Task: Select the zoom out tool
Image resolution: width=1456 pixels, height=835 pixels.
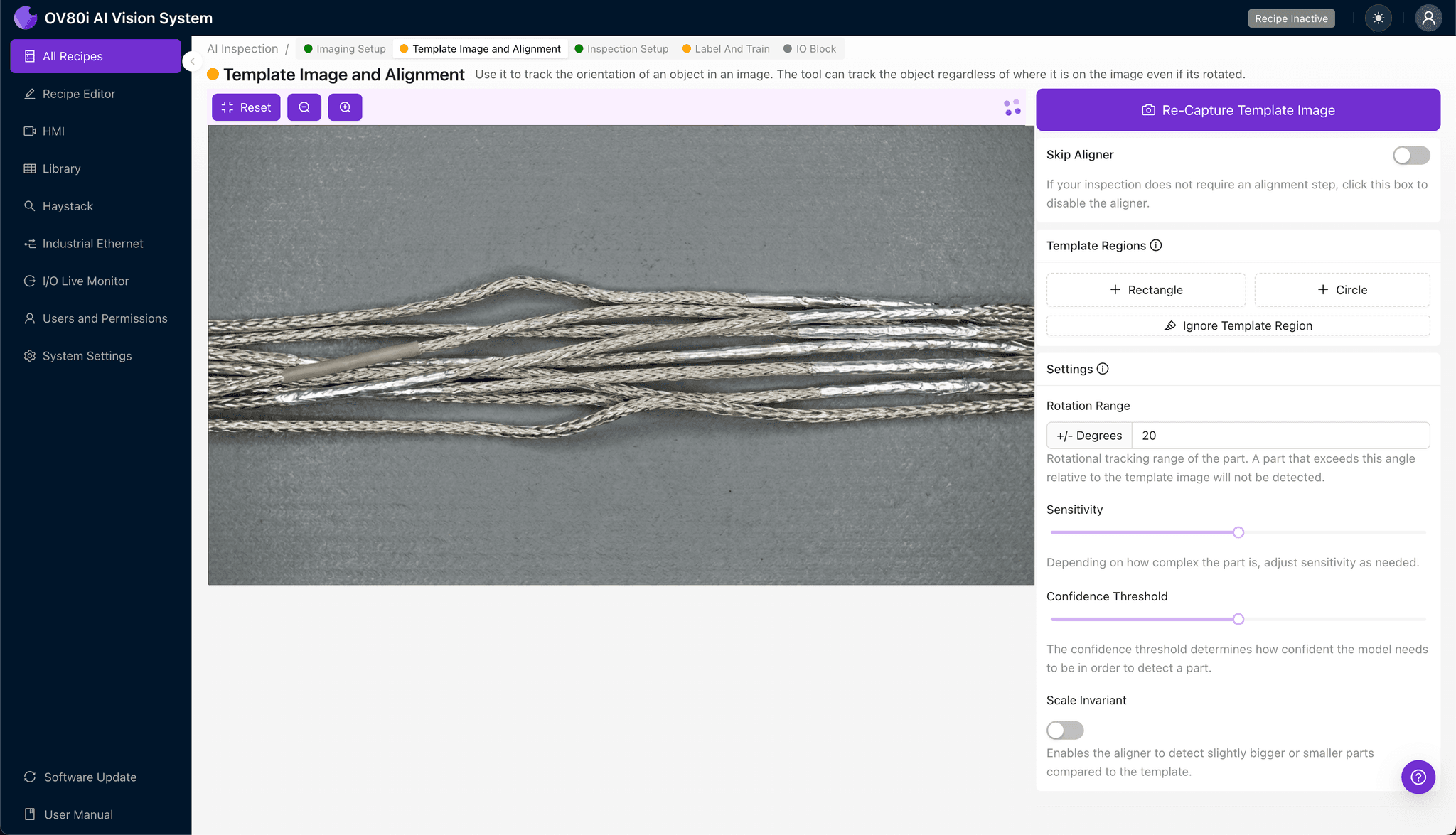Action: 304,107
